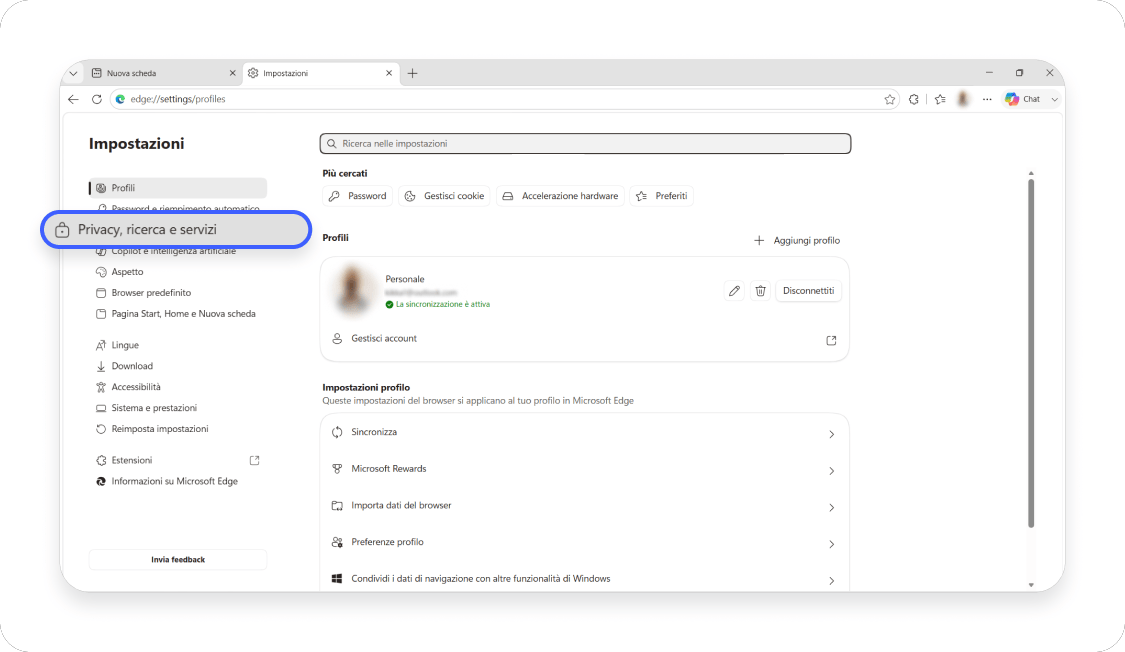Open the favorites list toolbar icon
Screen dimensions: 1125x652
click(940, 99)
